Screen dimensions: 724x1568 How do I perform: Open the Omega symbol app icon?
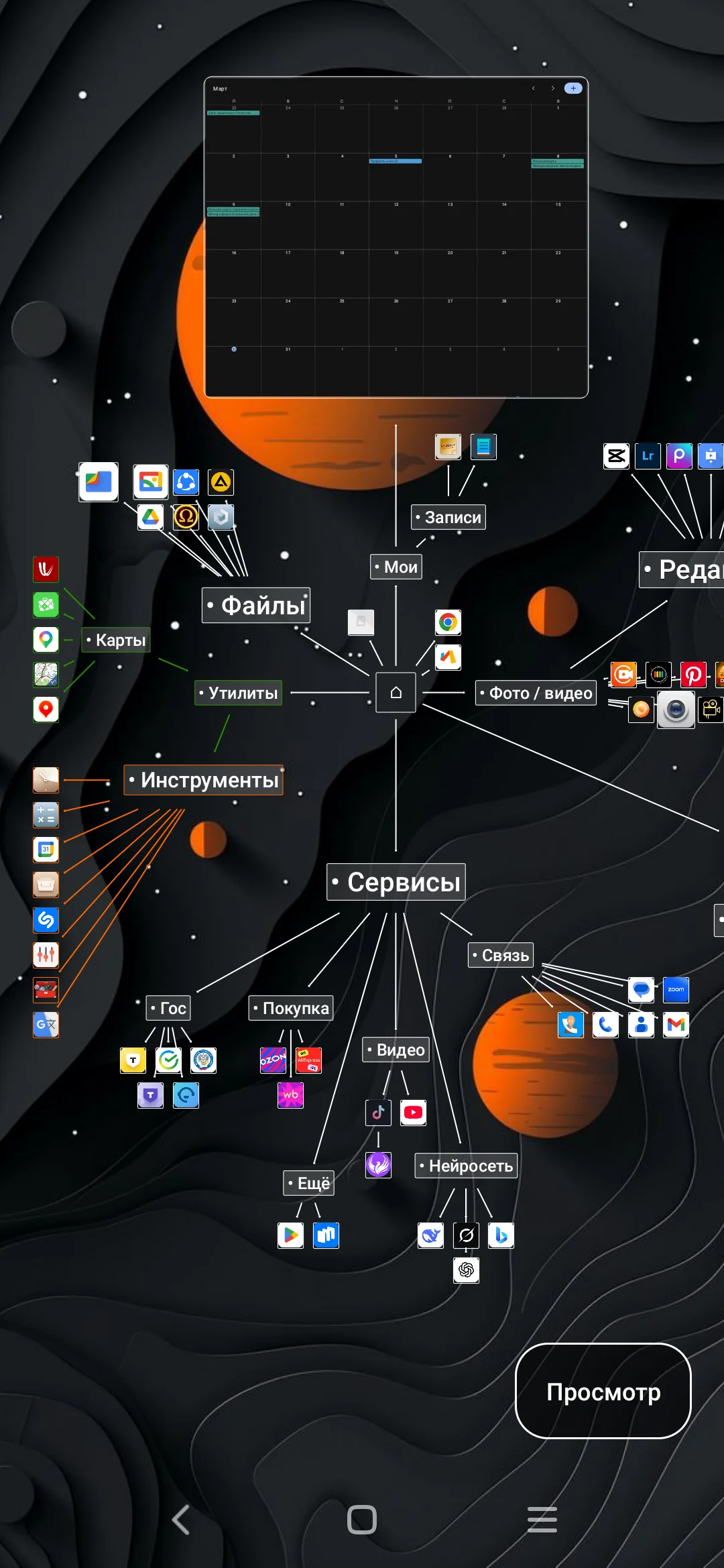click(186, 517)
